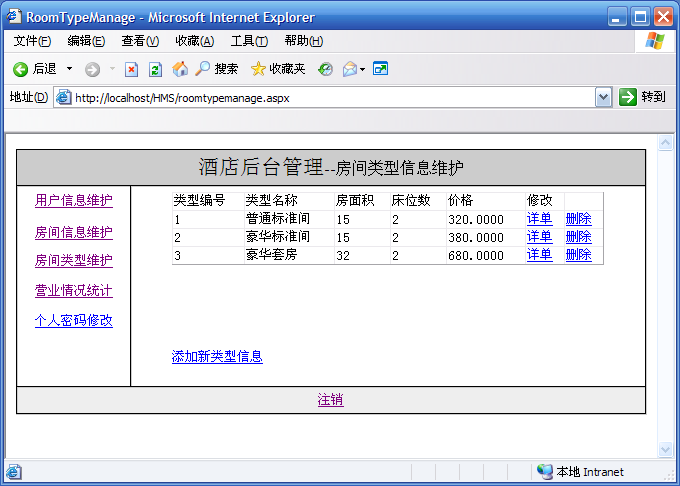Open the Favorites (收藏夹) star button
The height and width of the screenshot is (486, 680).
[x=278, y=69]
